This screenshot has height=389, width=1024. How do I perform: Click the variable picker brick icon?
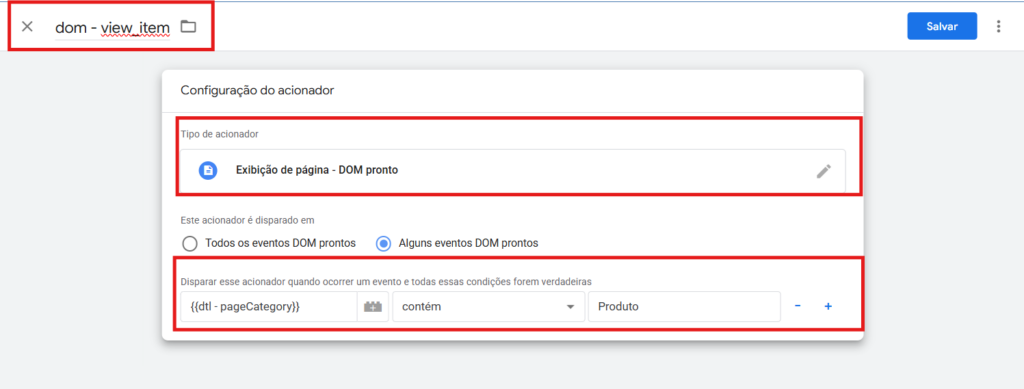point(373,306)
